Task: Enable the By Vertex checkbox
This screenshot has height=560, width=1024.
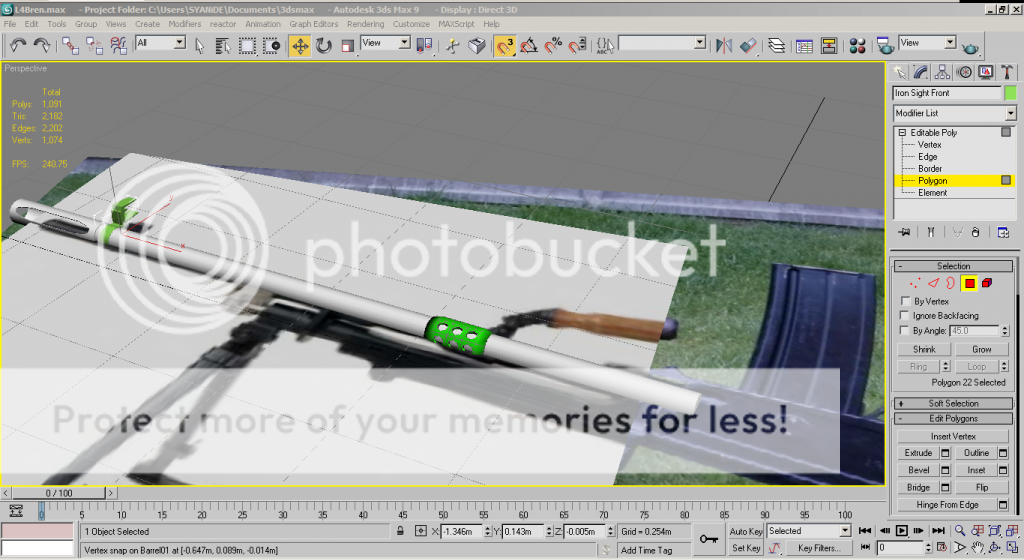Action: pos(905,301)
